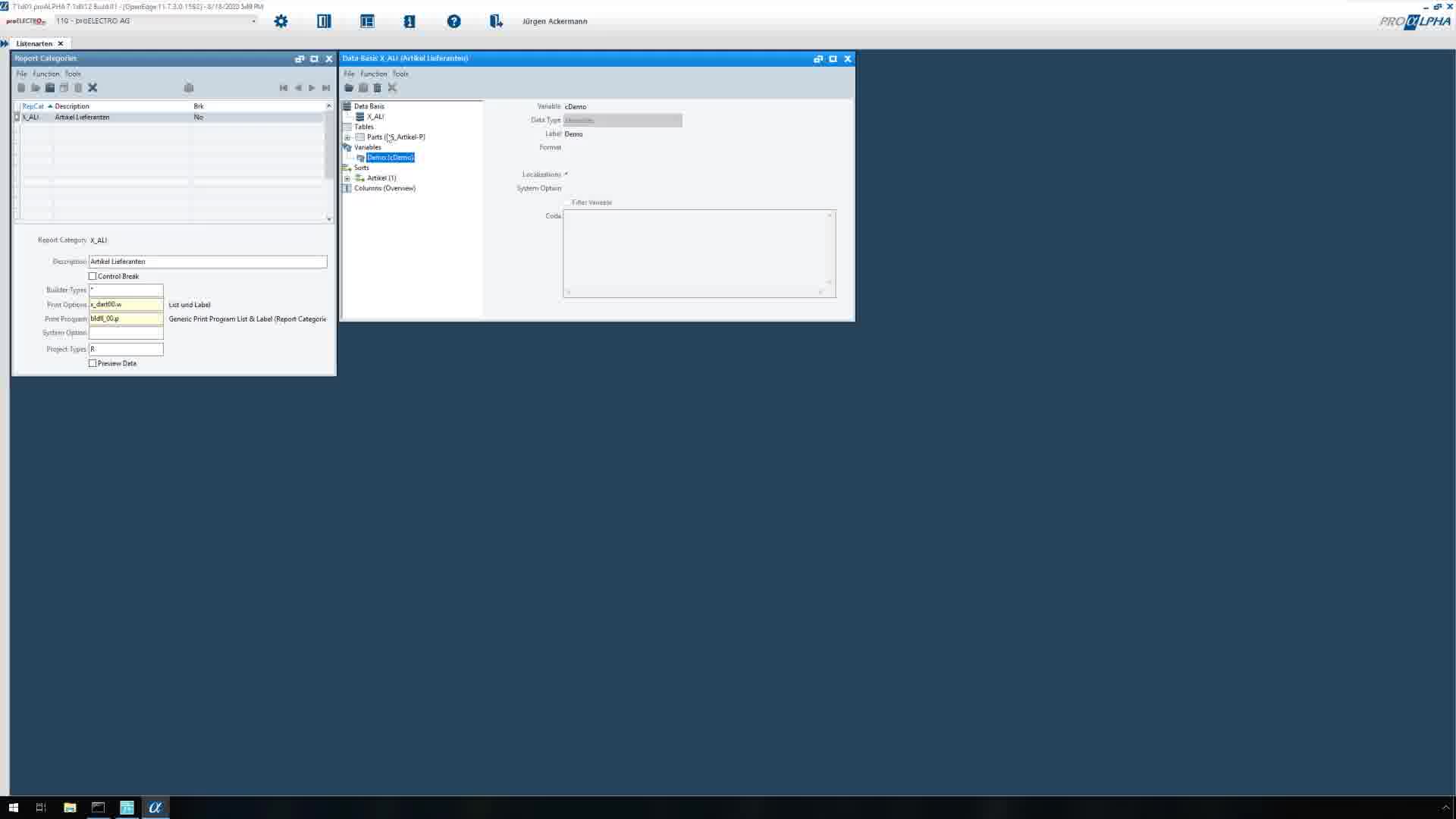1456x819 pixels.
Task: Switch to the Listenarten tab
Action: click(x=34, y=43)
